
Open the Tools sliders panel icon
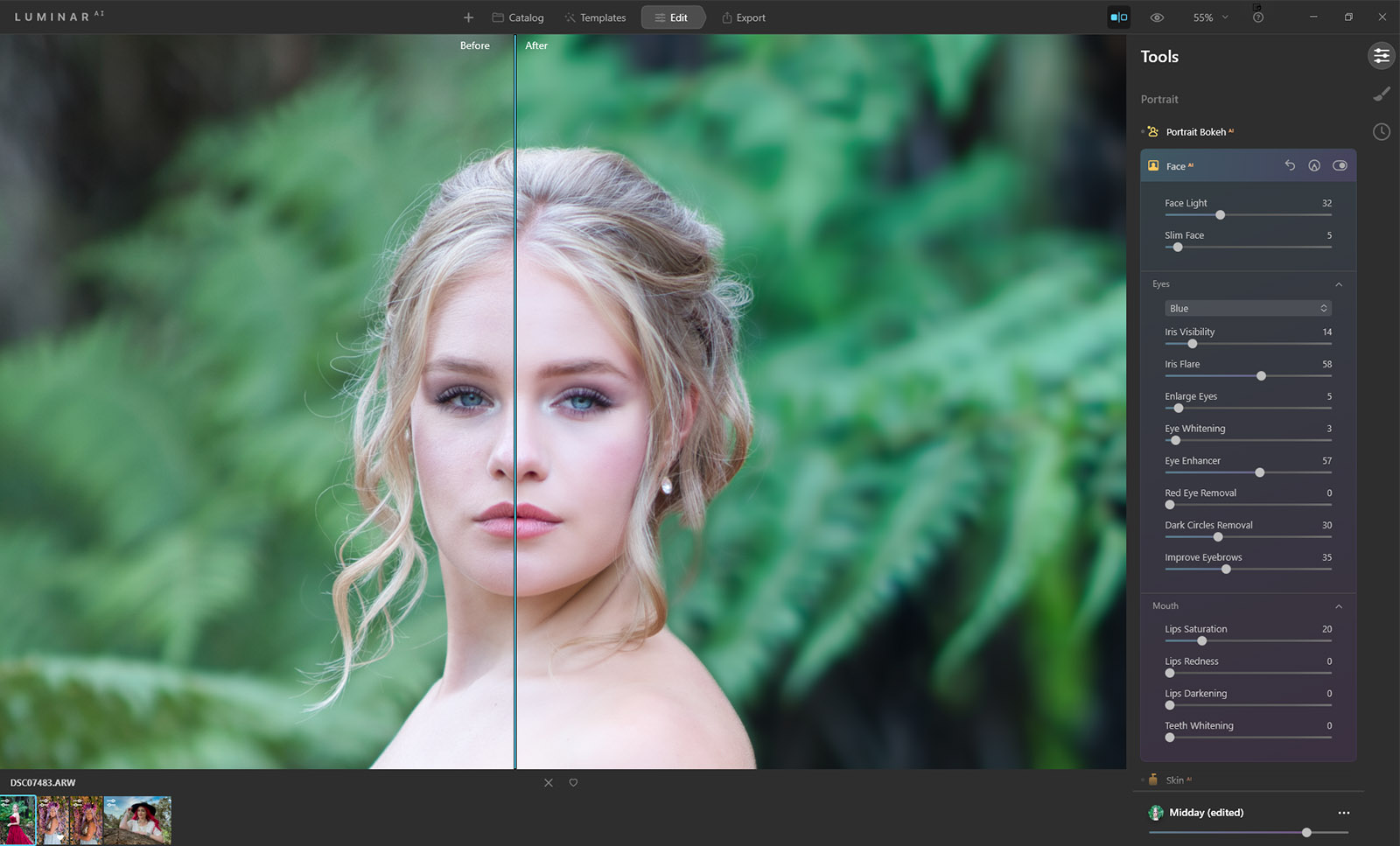click(1381, 56)
